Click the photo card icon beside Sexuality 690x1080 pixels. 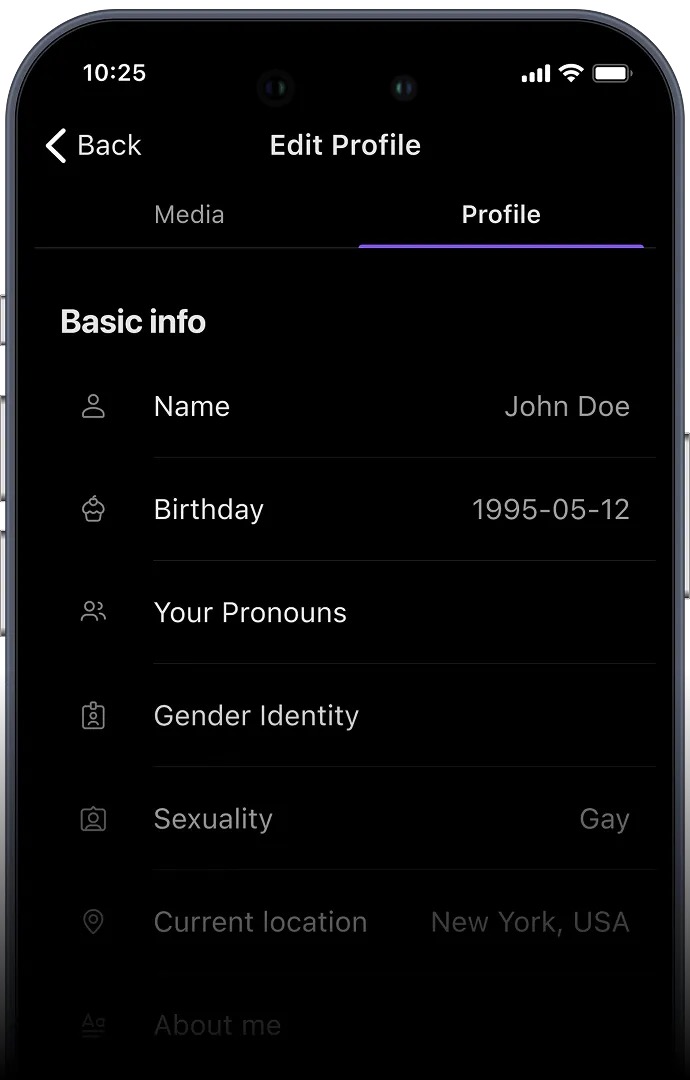93,819
